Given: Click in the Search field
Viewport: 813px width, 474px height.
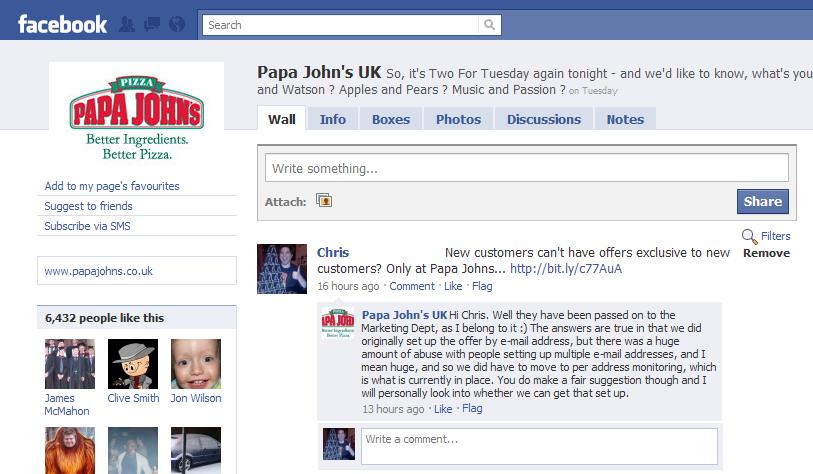Looking at the screenshot, I should click(x=341, y=25).
